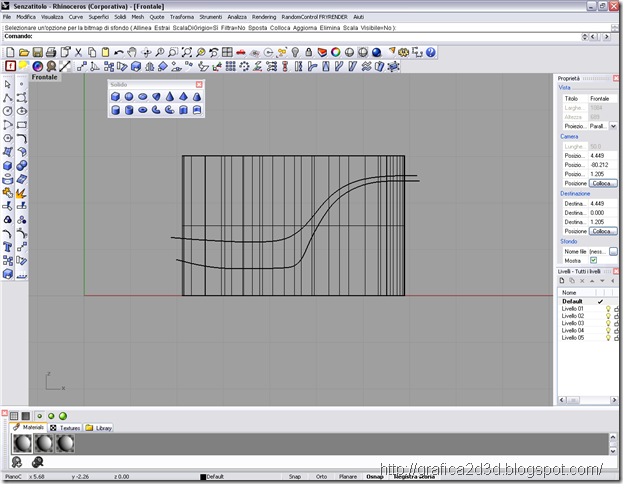Viewport: 623px width, 484px height.
Task: Click the Titolo field showing Frontale
Action: coord(603,99)
